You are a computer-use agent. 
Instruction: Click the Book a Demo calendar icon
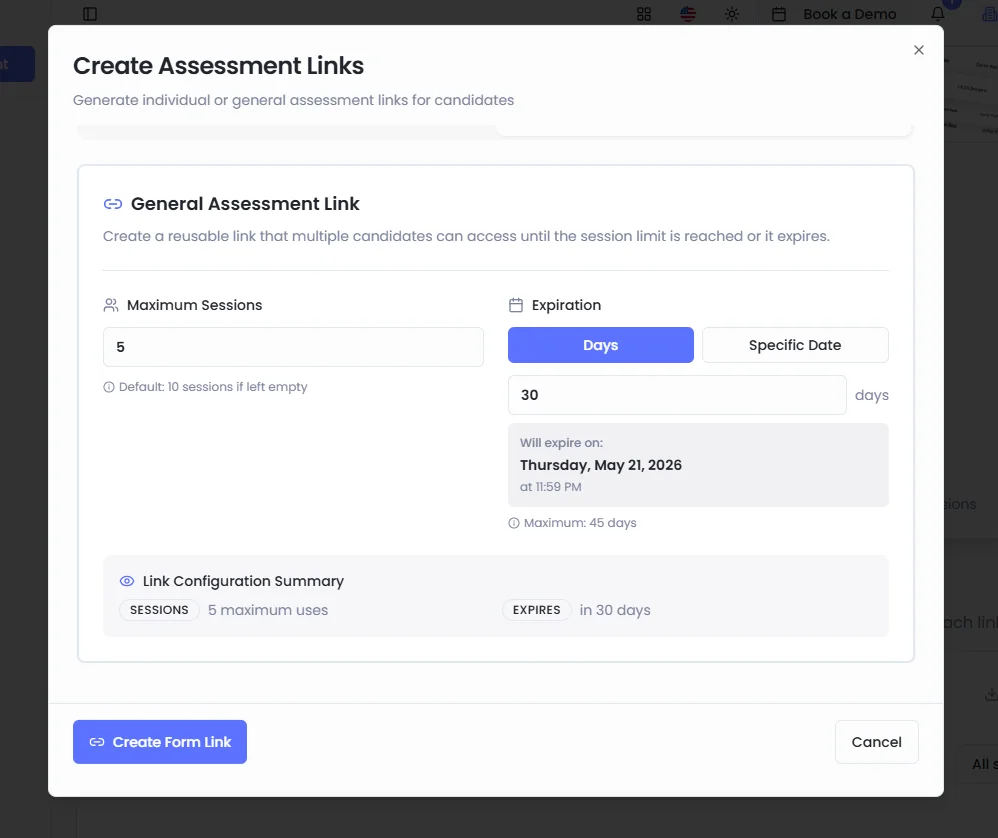pos(779,14)
